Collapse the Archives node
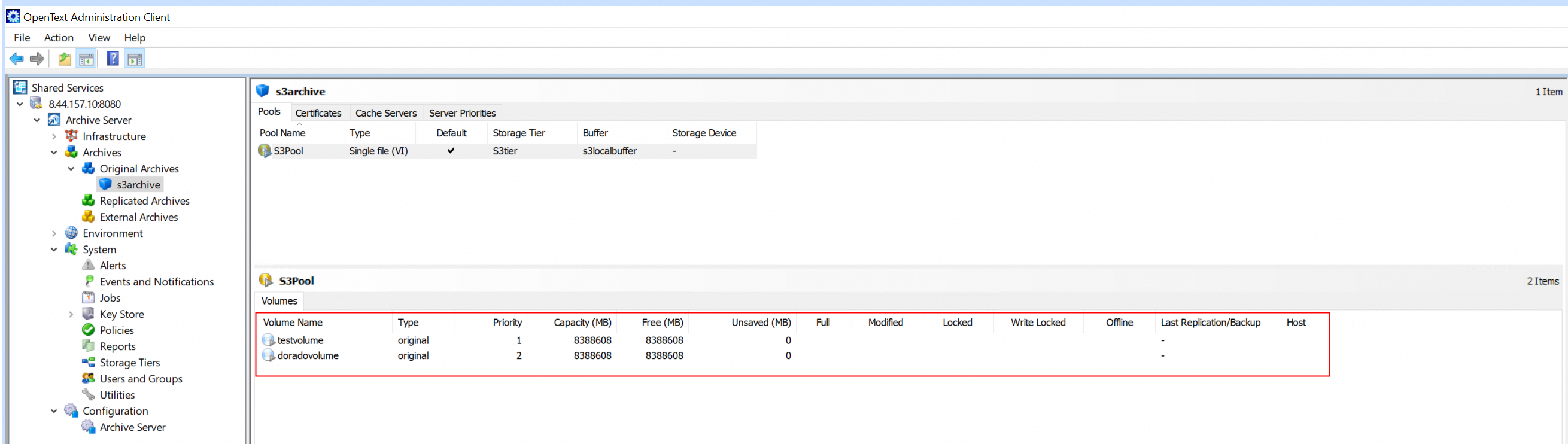1568x444 pixels. tap(54, 153)
